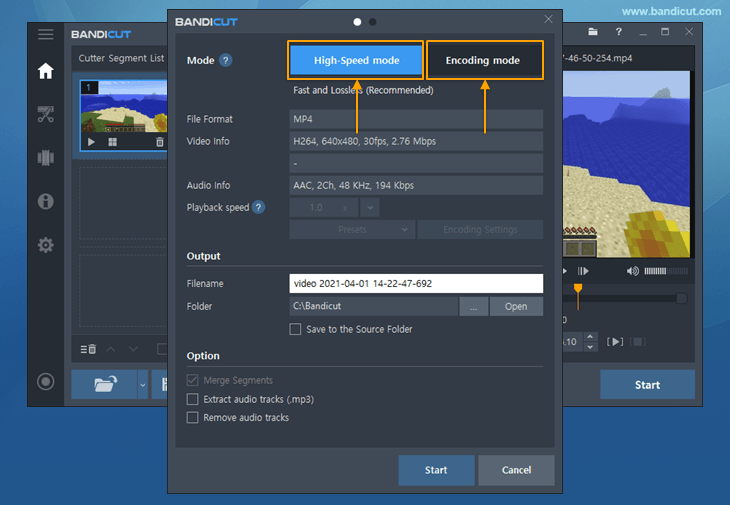The width and height of the screenshot is (730, 505).
Task: Select the Cut mode scissors icon in sidebar
Action: click(46, 114)
